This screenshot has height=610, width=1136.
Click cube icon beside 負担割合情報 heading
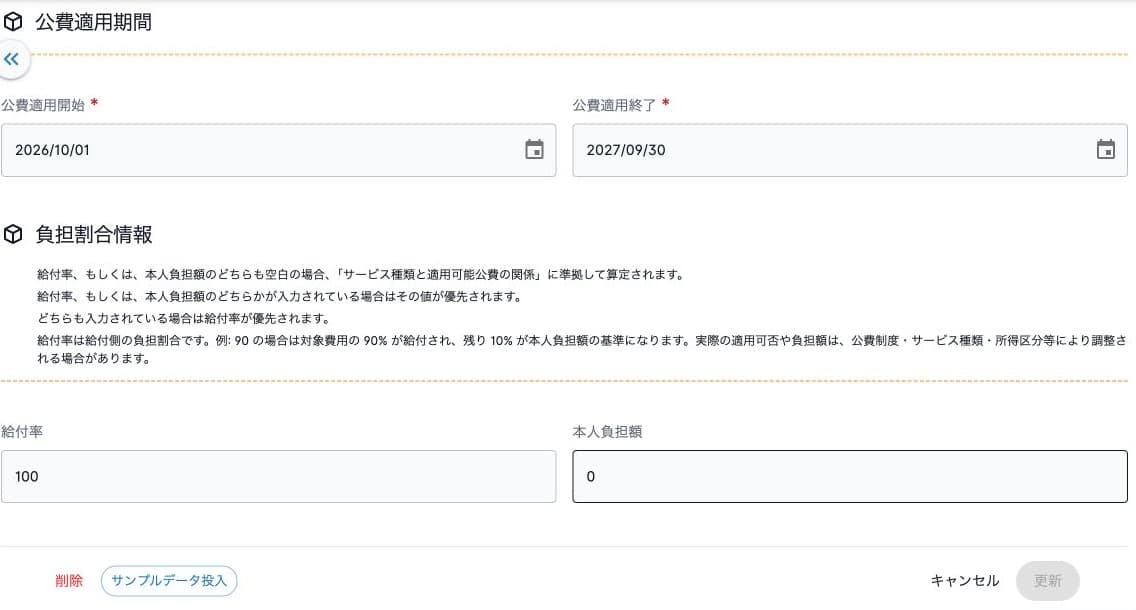(x=13, y=234)
